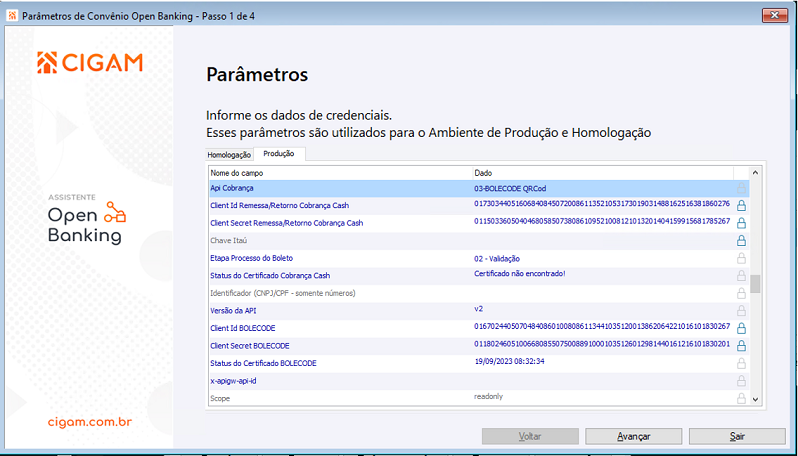798x456 pixels.
Task: Click the v2 version value
Action: pos(478,308)
